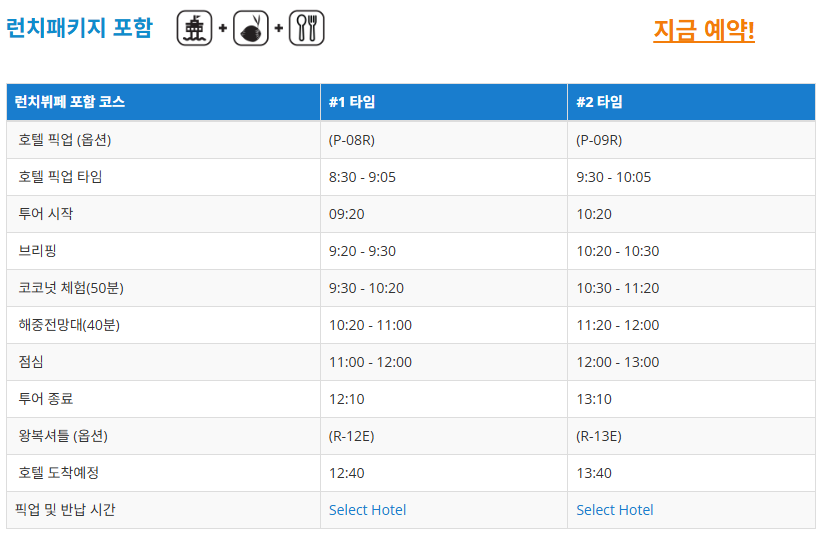Screen dimensions: 819x533
Task: Select the P-08R pickup code cell
Action: 443,140
